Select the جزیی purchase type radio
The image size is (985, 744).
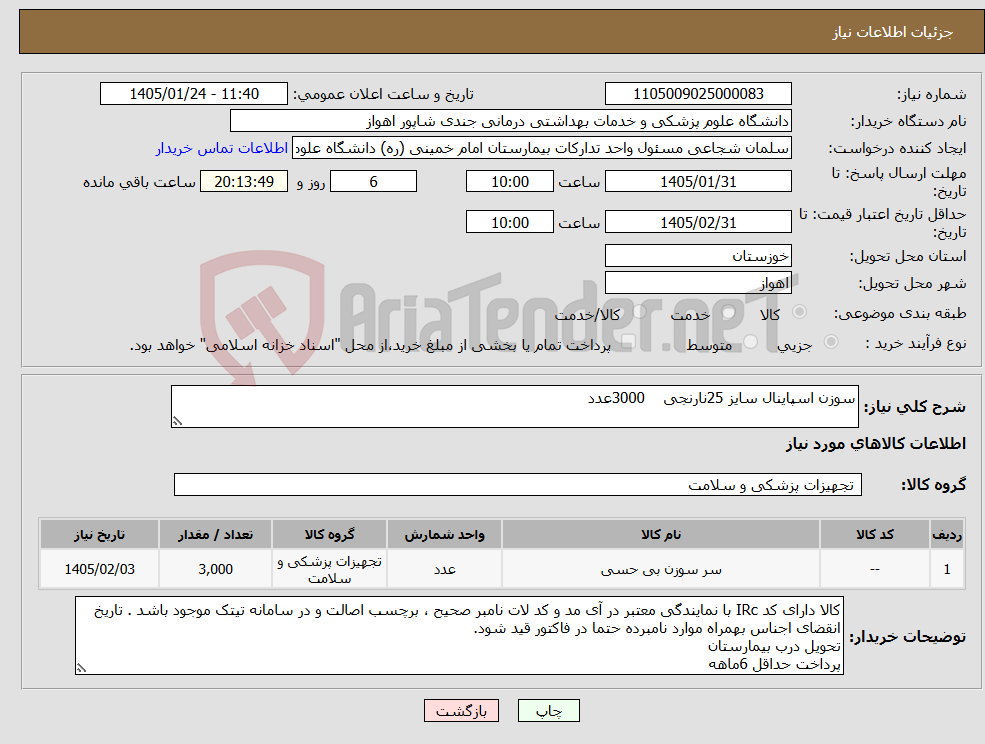830,342
